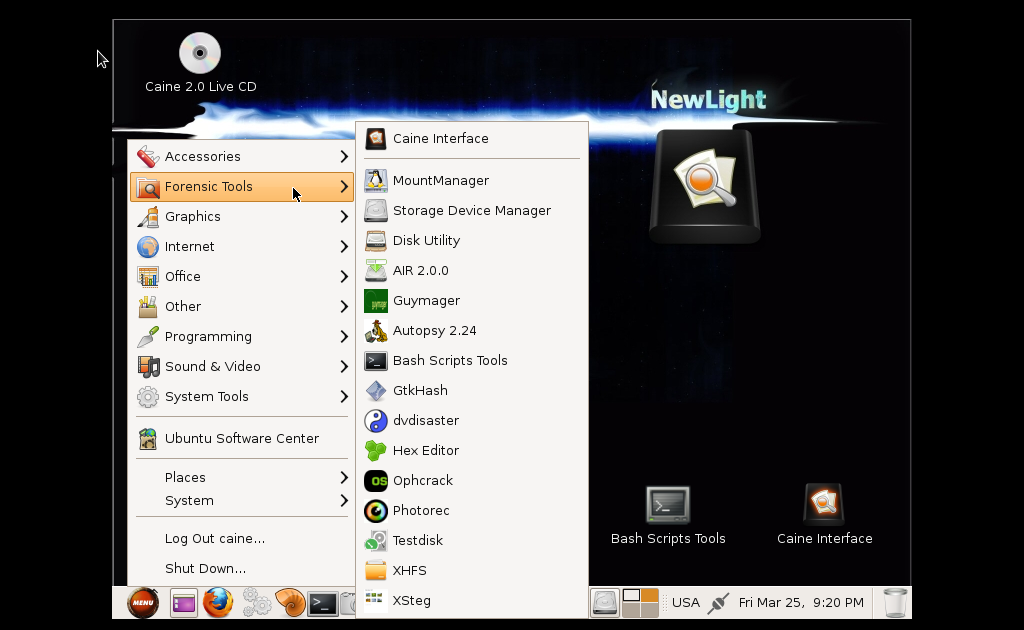Click the XHFS folder icon
Image resolution: width=1024 pixels, height=630 pixels.
pyautogui.click(x=376, y=571)
